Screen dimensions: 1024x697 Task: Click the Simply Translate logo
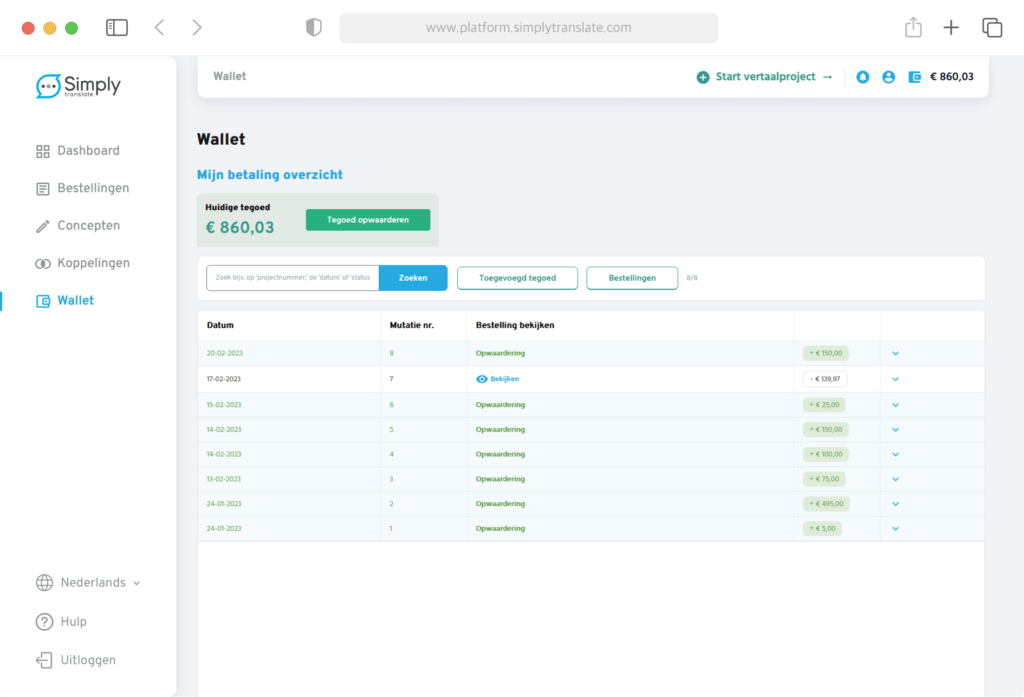click(x=78, y=86)
